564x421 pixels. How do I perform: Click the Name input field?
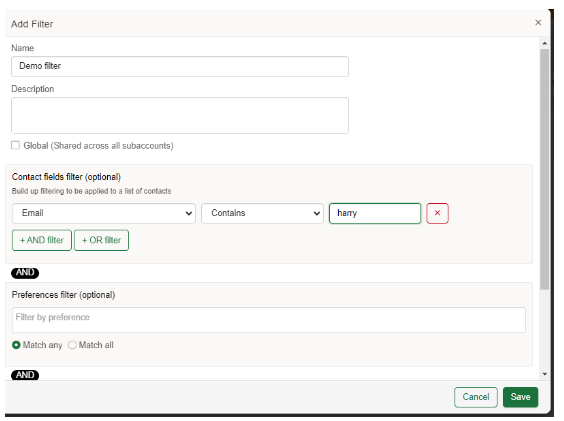pos(179,66)
